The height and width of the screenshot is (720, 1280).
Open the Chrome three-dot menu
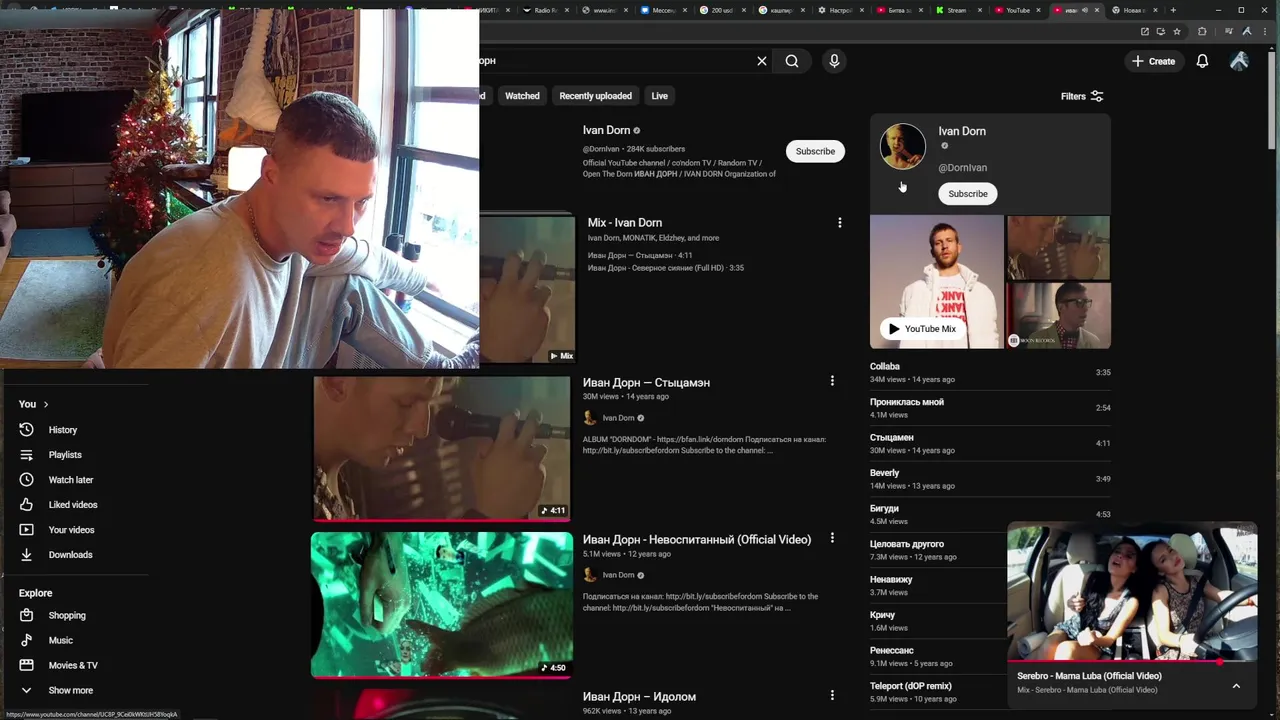coord(1264,31)
